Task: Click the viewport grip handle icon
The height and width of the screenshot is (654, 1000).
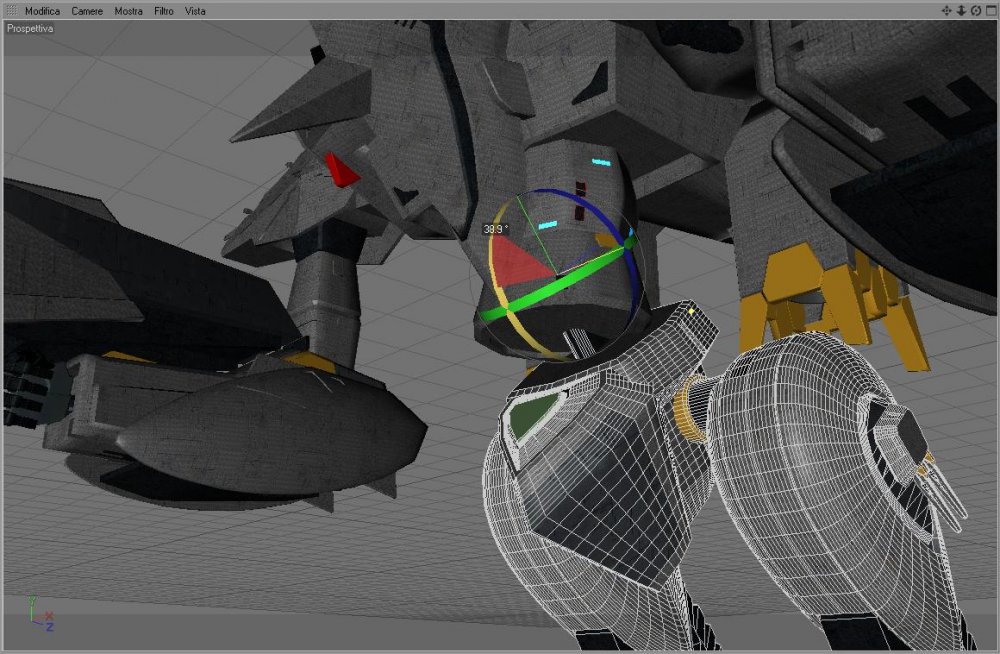Action: click(x=11, y=10)
